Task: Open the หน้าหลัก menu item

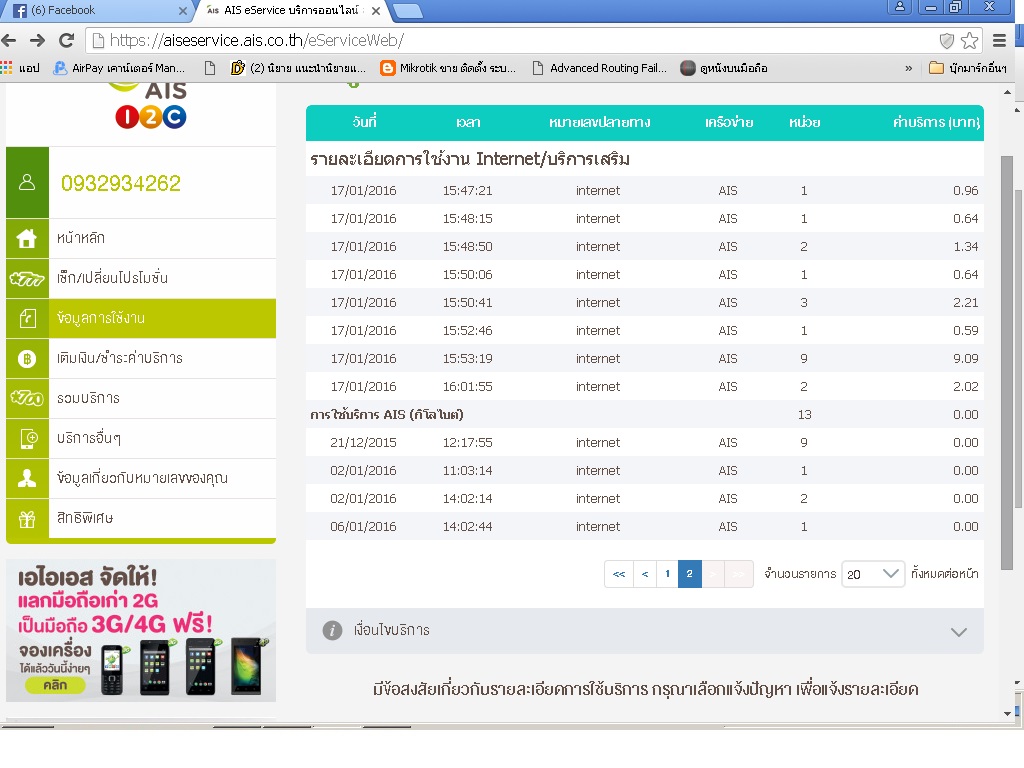Action: pos(141,238)
